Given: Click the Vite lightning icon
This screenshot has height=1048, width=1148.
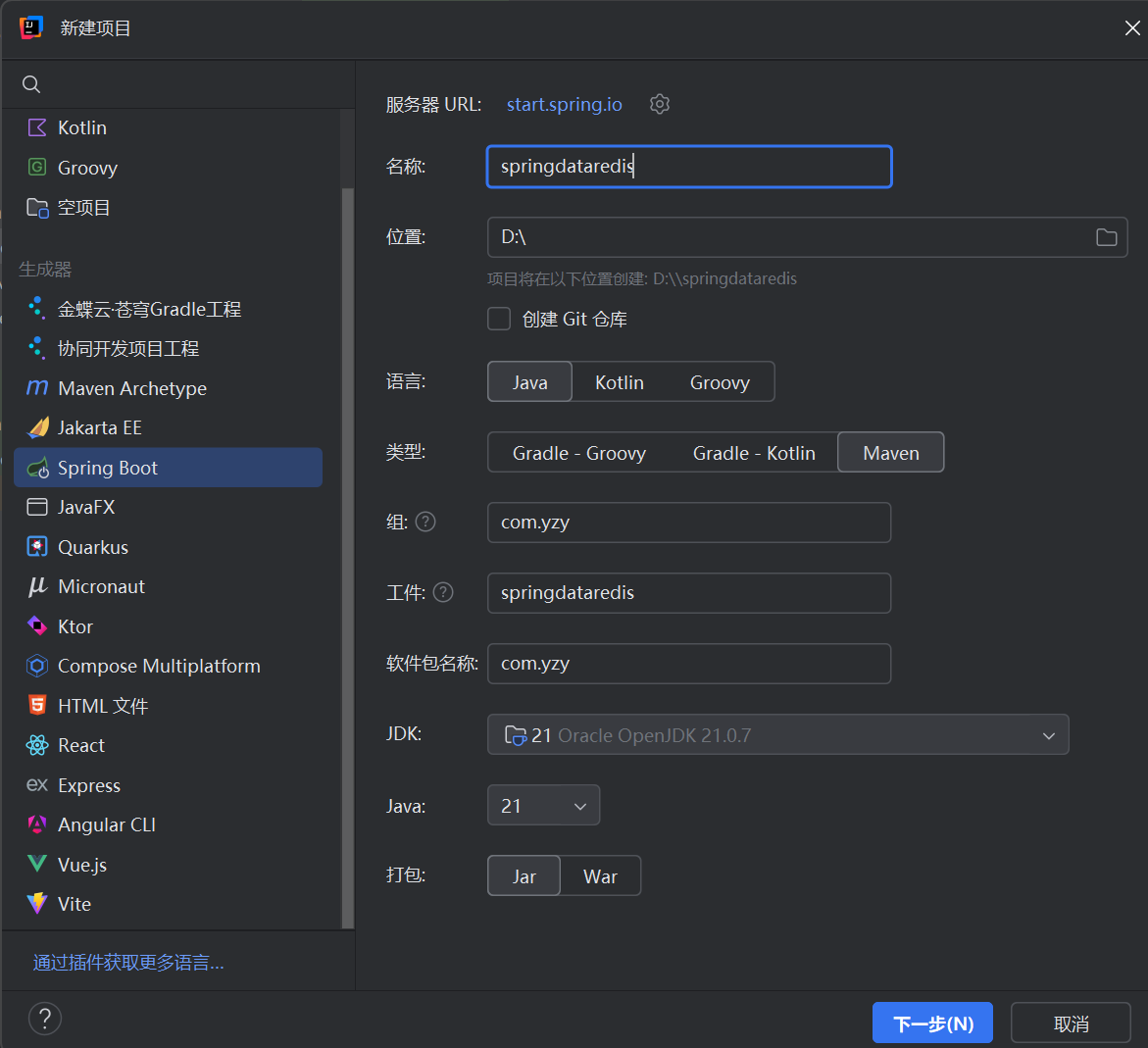Looking at the screenshot, I should click(x=37, y=904).
